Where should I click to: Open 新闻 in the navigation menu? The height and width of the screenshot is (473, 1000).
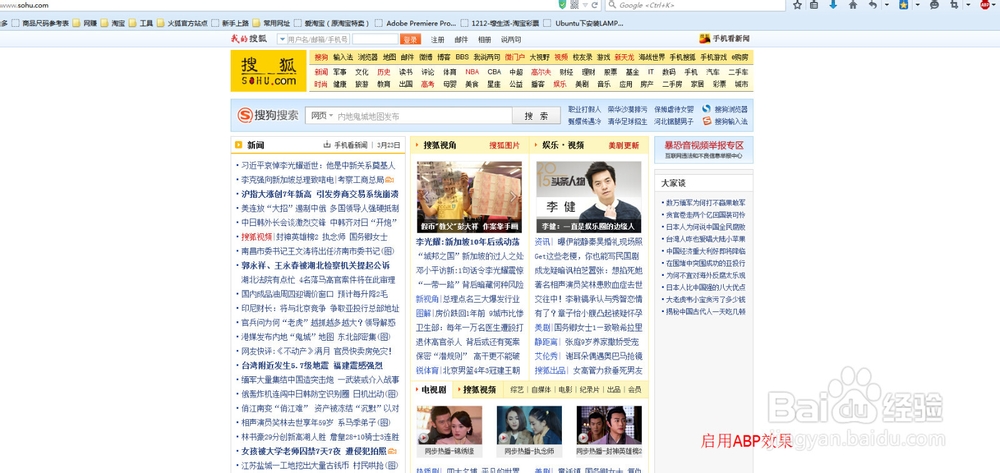pyautogui.click(x=321, y=72)
